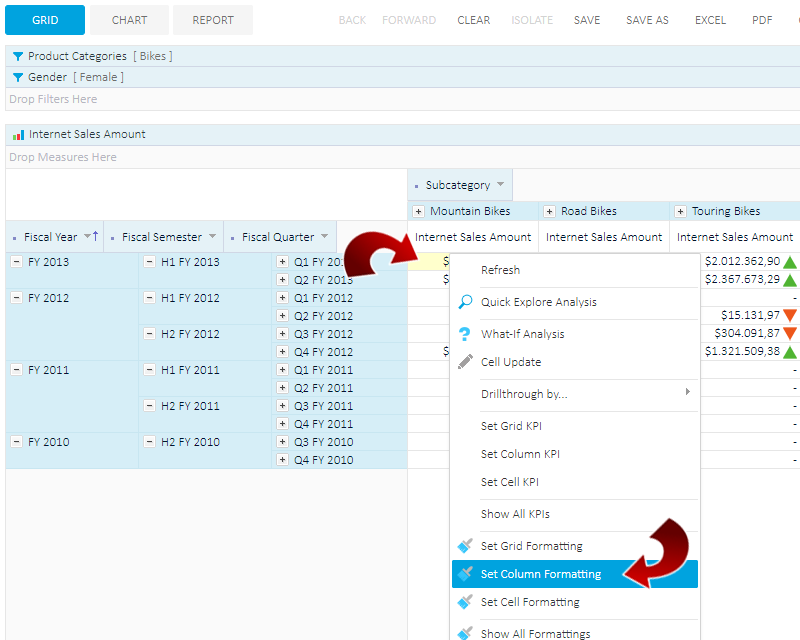Open the Fiscal Quarter header dropdown arrow
The width and height of the screenshot is (800, 640).
324,236
